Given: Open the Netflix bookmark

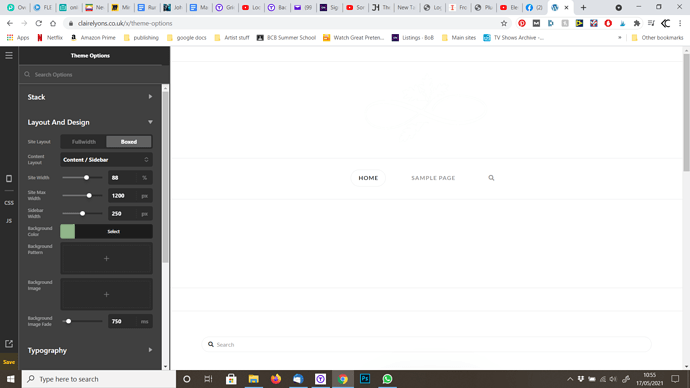Looking at the screenshot, I should (49, 38).
